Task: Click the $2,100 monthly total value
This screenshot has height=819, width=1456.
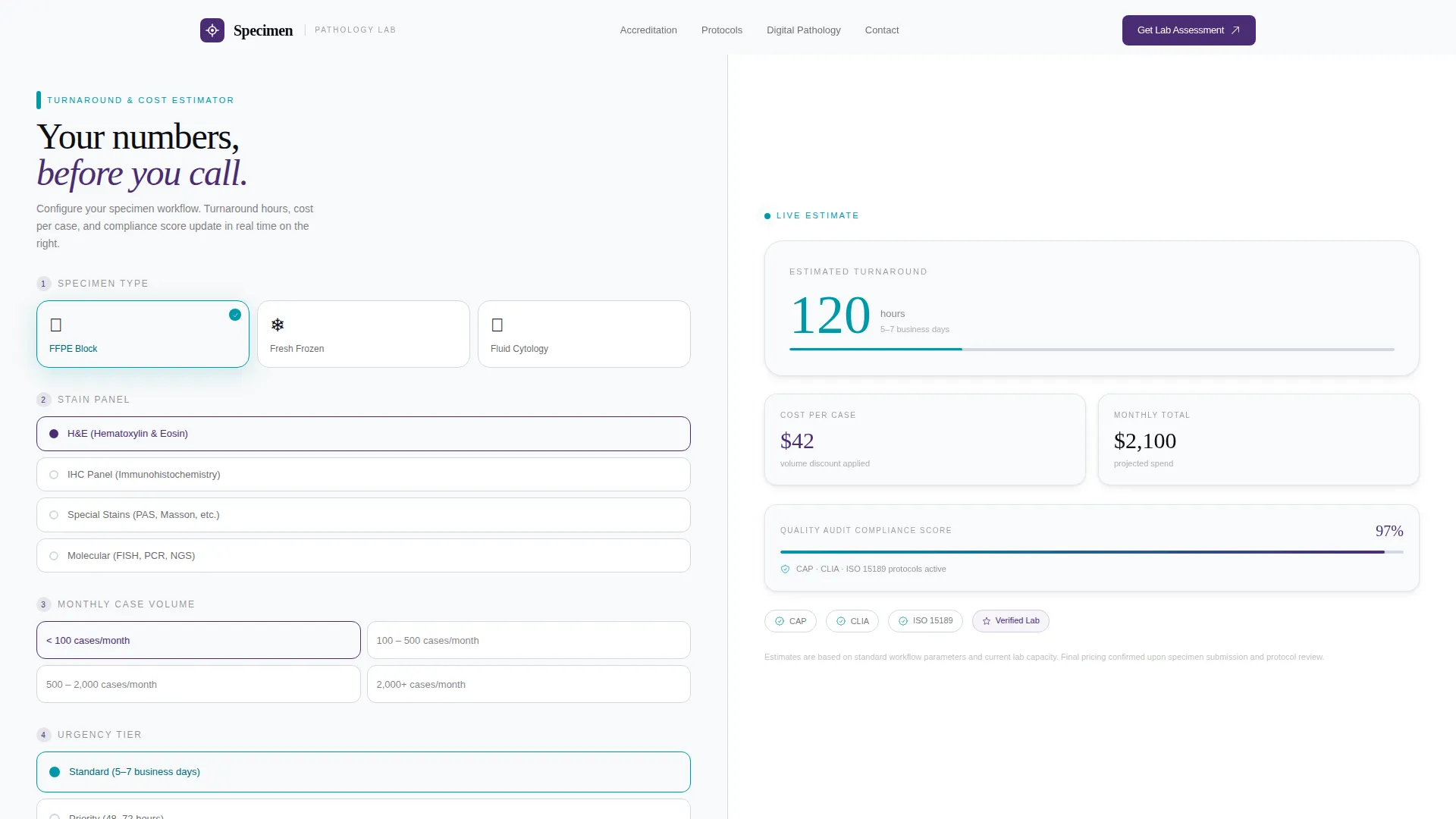Action: click(x=1145, y=441)
